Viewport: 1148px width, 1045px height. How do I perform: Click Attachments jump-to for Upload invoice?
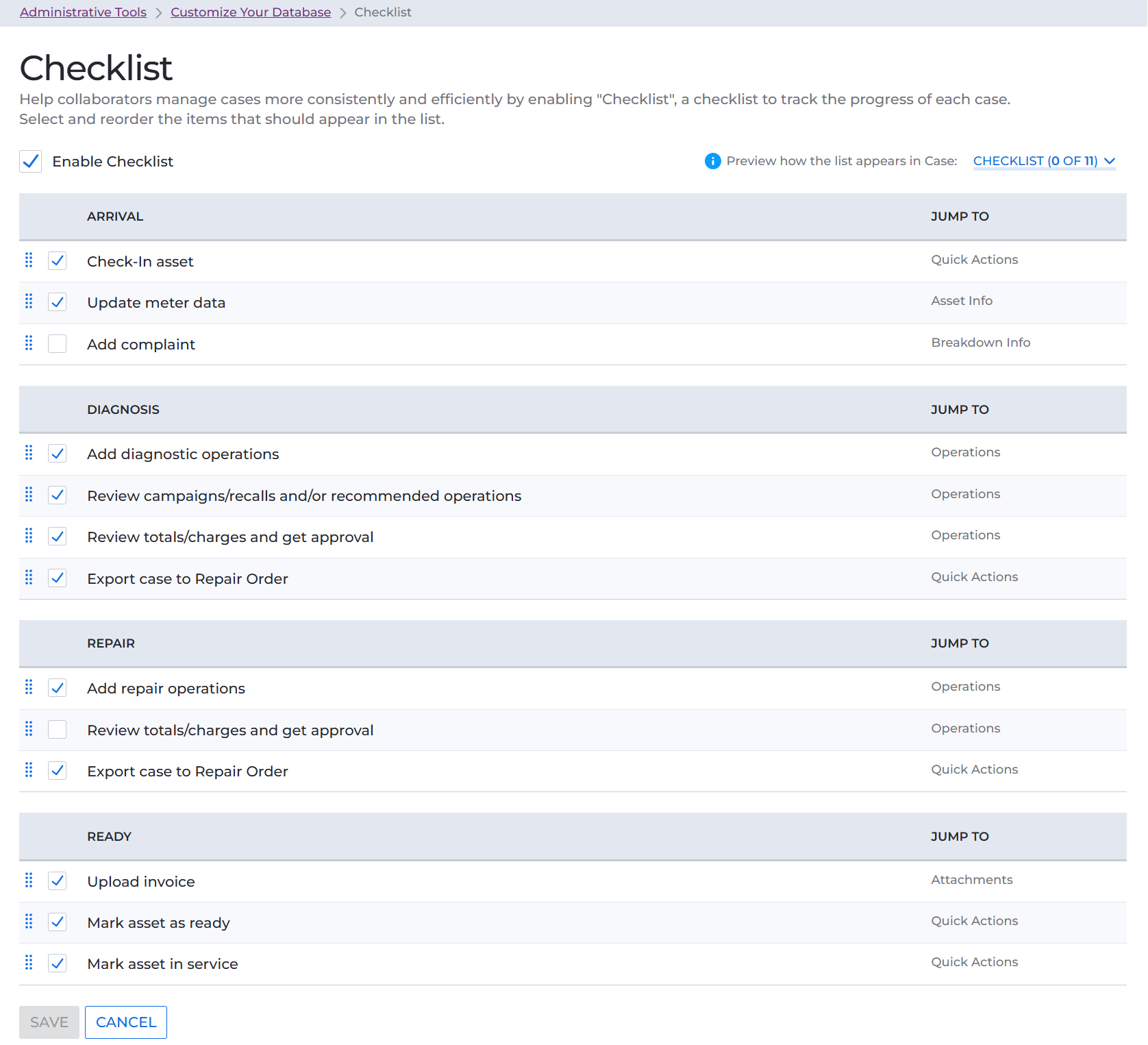(971, 880)
